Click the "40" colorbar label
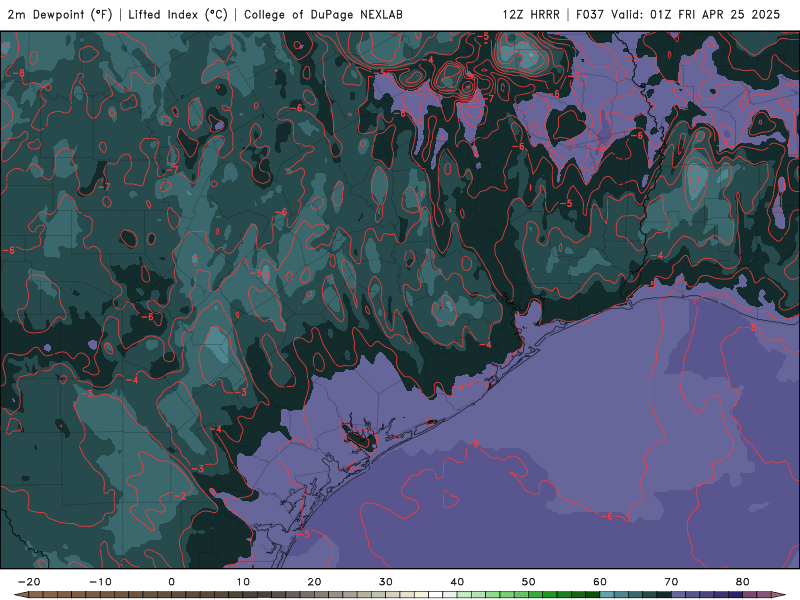 click(457, 582)
